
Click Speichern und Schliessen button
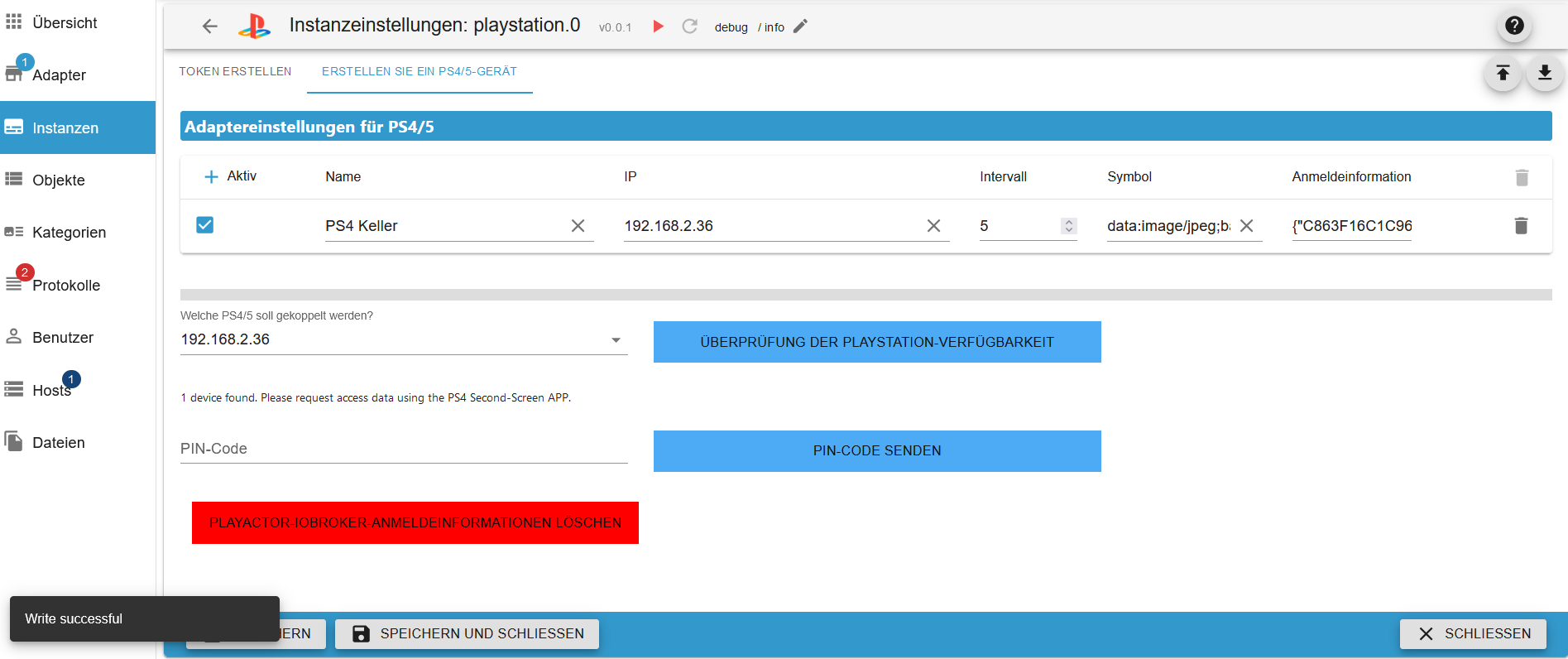click(467, 634)
